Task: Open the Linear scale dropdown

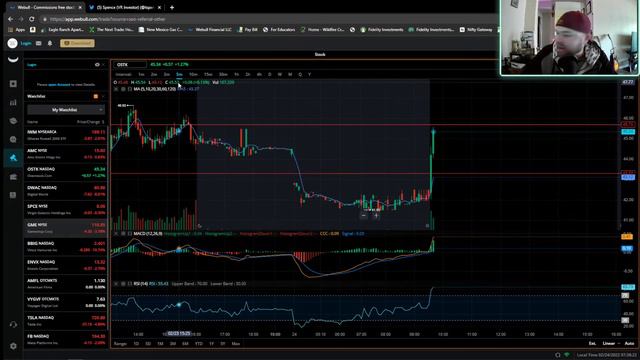Action: pyautogui.click(x=611, y=344)
